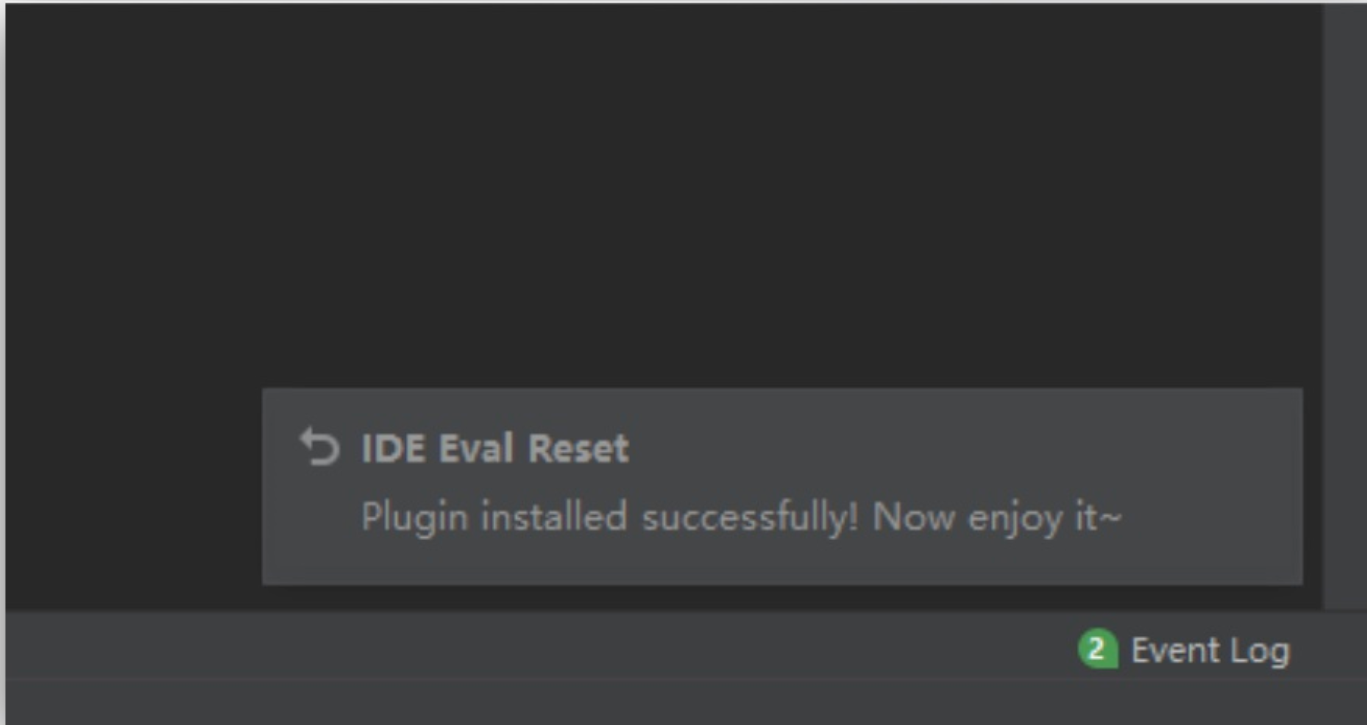Click the strip beneath the status bar
1367x725 pixels.
pos(686,703)
